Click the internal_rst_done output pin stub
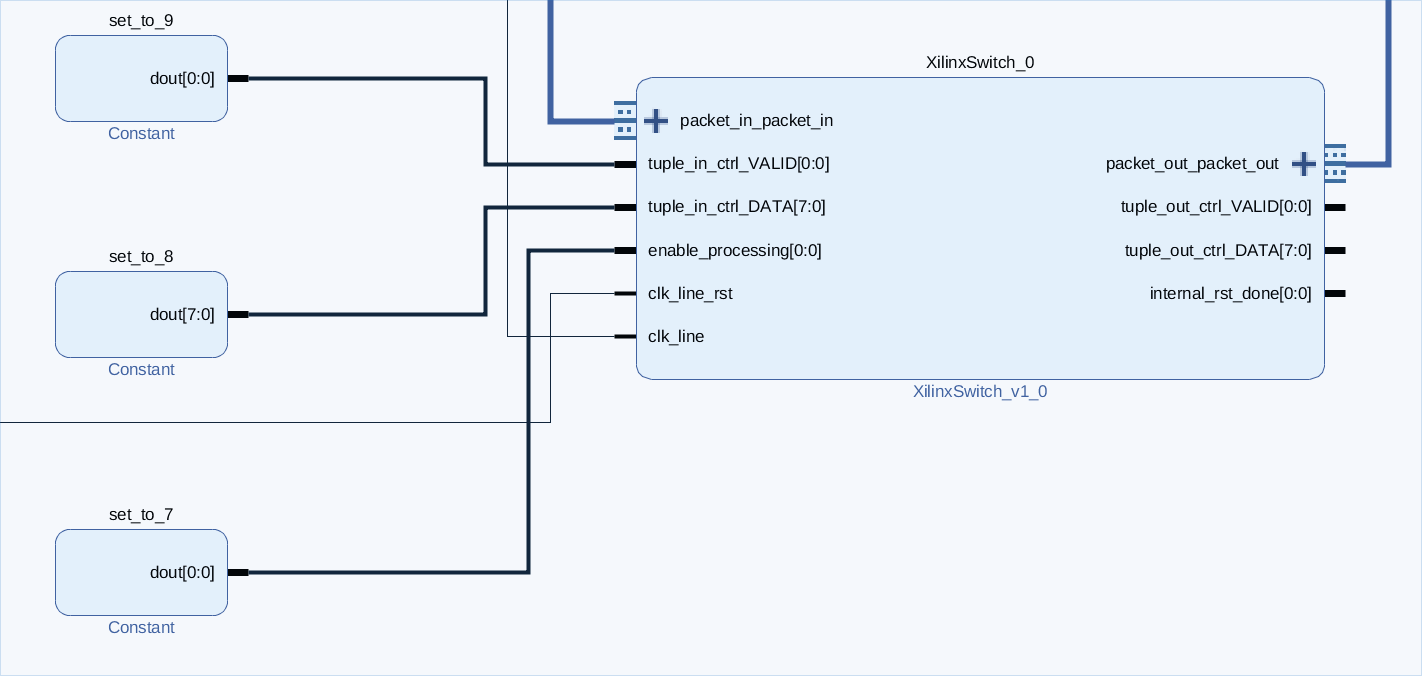Image resolution: width=1422 pixels, height=676 pixels. pyautogui.click(x=1335, y=293)
